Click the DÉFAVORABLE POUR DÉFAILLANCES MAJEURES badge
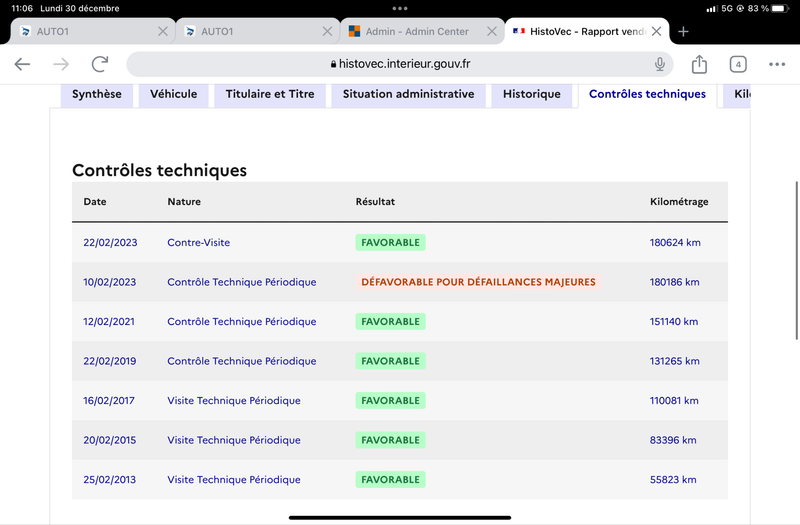Screen dimensions: 800x525 point(478,282)
